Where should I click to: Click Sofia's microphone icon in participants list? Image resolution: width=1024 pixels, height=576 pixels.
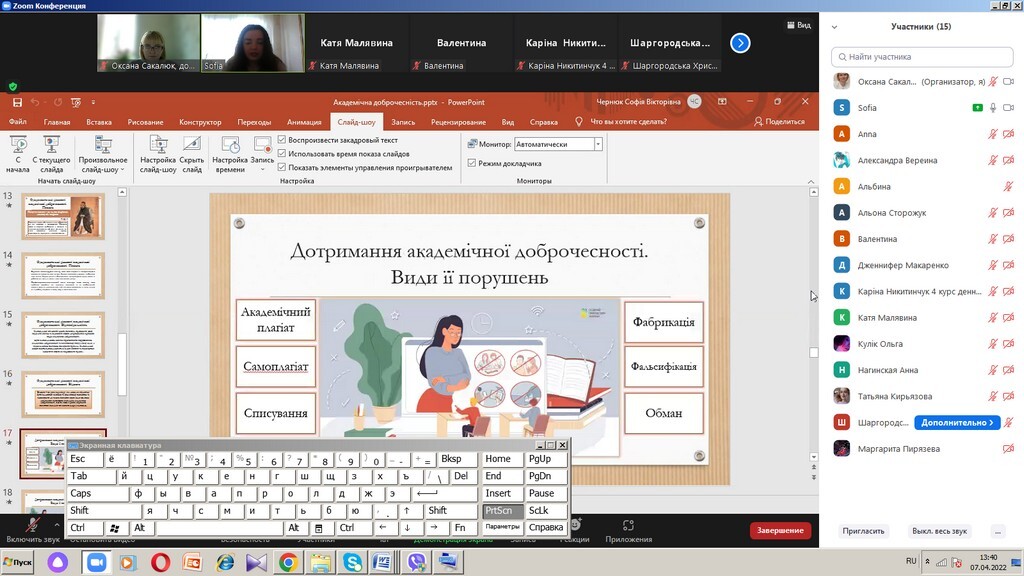[993, 107]
